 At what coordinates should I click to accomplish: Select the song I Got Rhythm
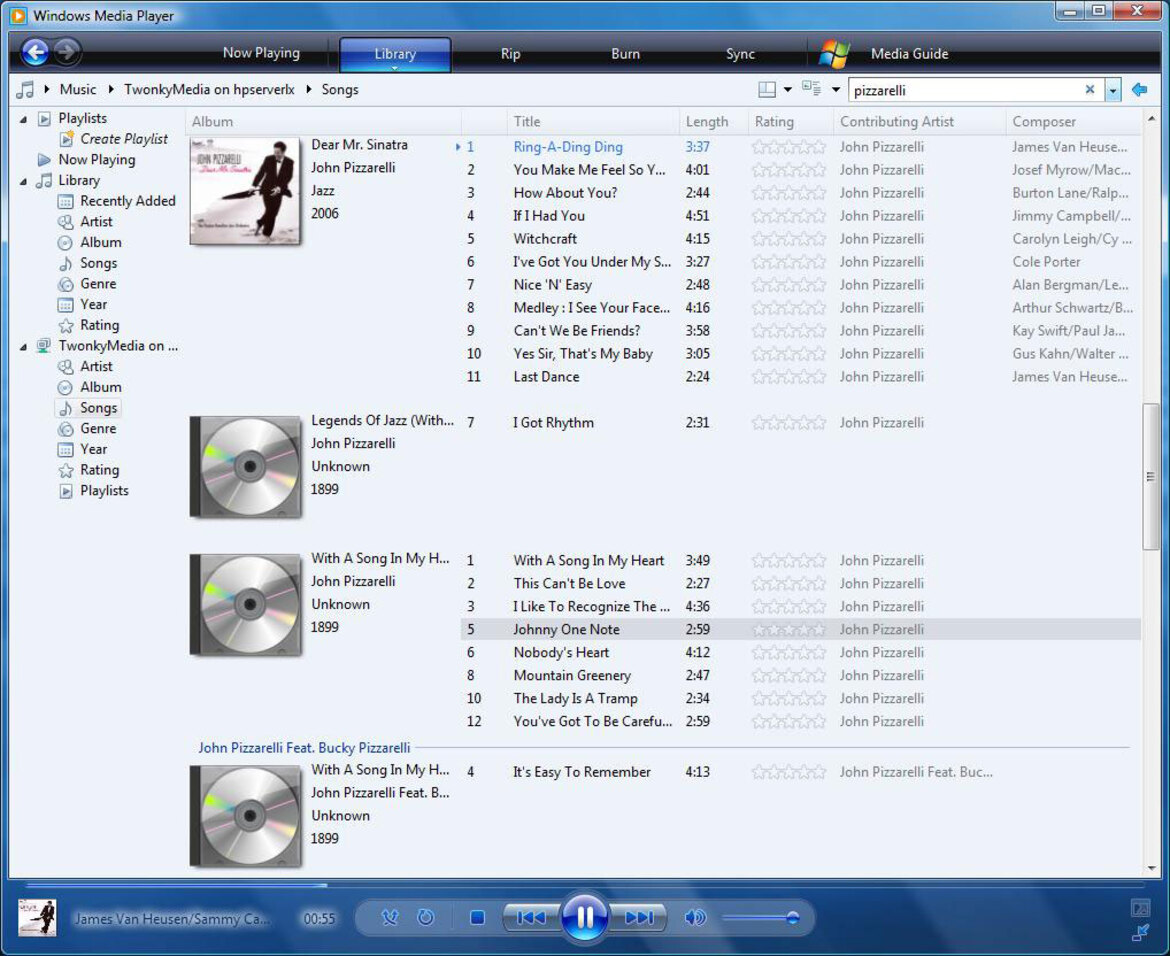553,422
